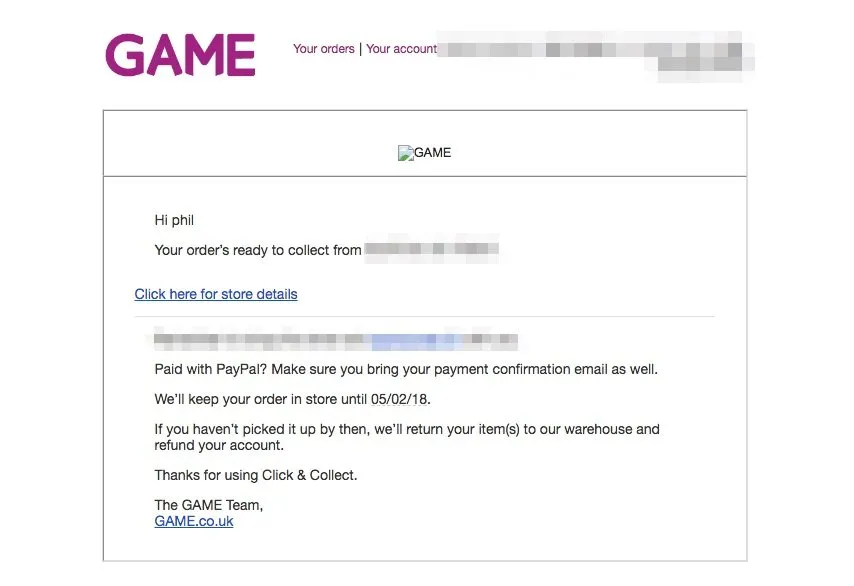Click the Thanks for using Click & Collect line
The image size is (854, 586).
tap(256, 475)
